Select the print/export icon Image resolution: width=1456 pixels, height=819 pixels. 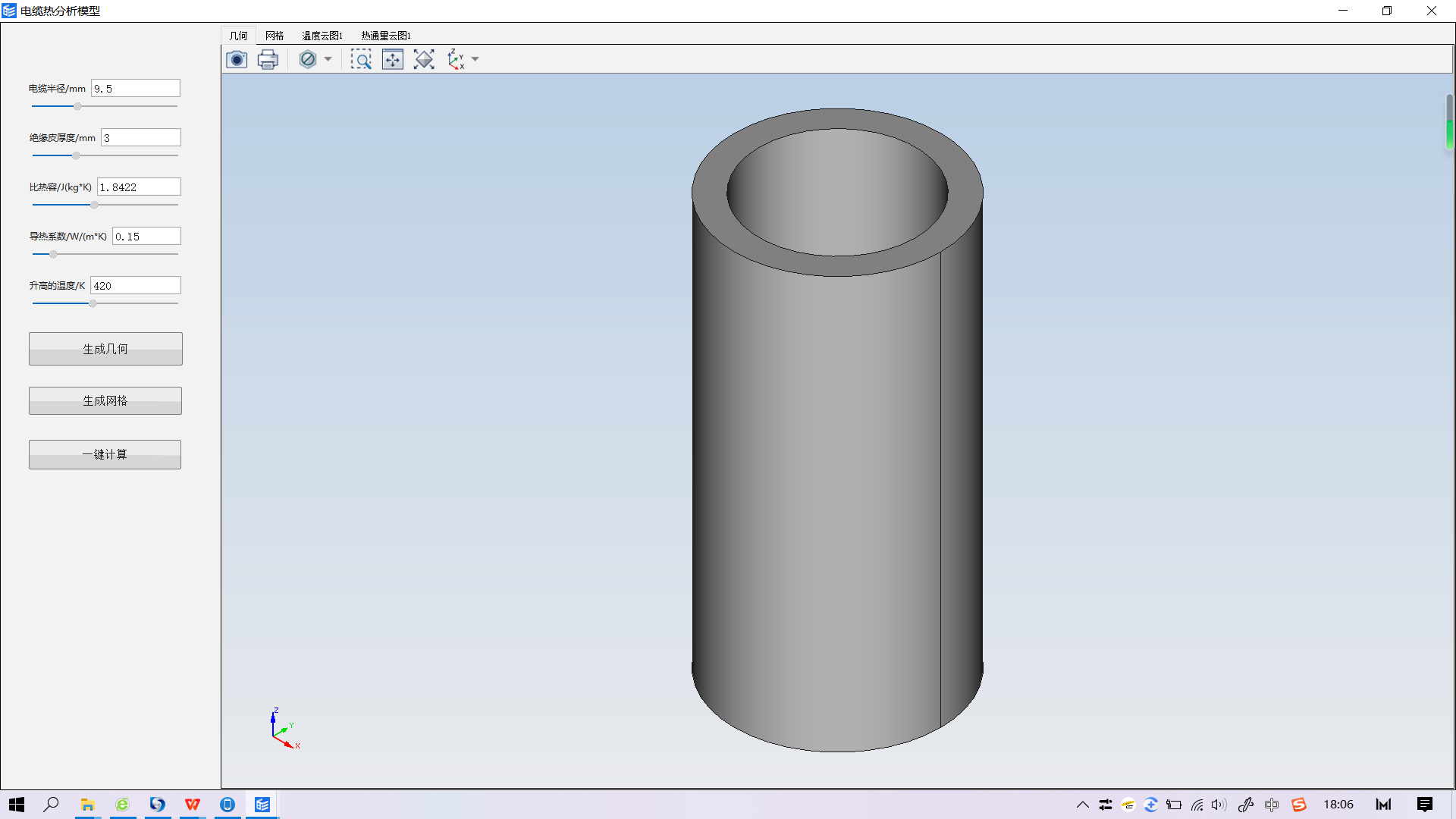267,59
